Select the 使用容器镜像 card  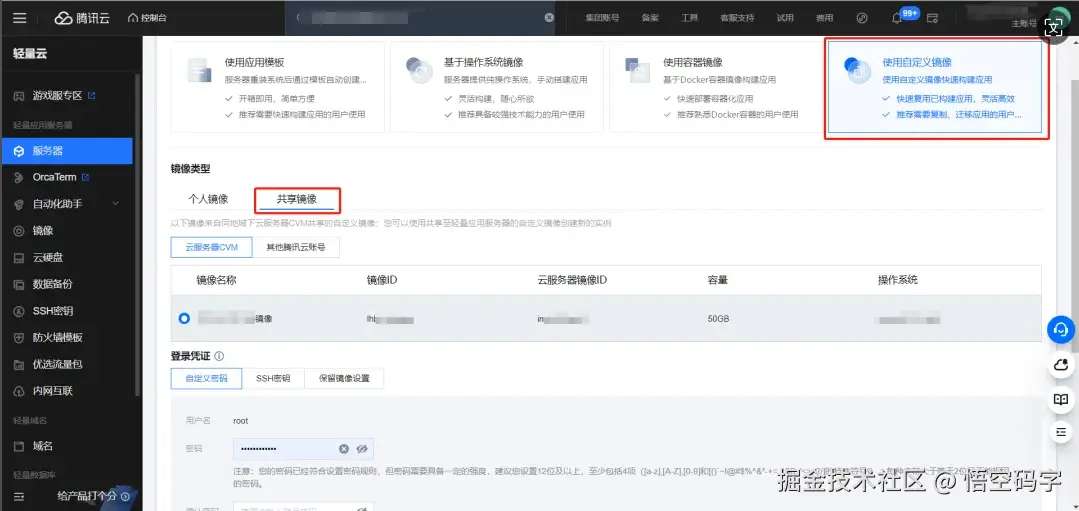pyautogui.click(x=716, y=87)
